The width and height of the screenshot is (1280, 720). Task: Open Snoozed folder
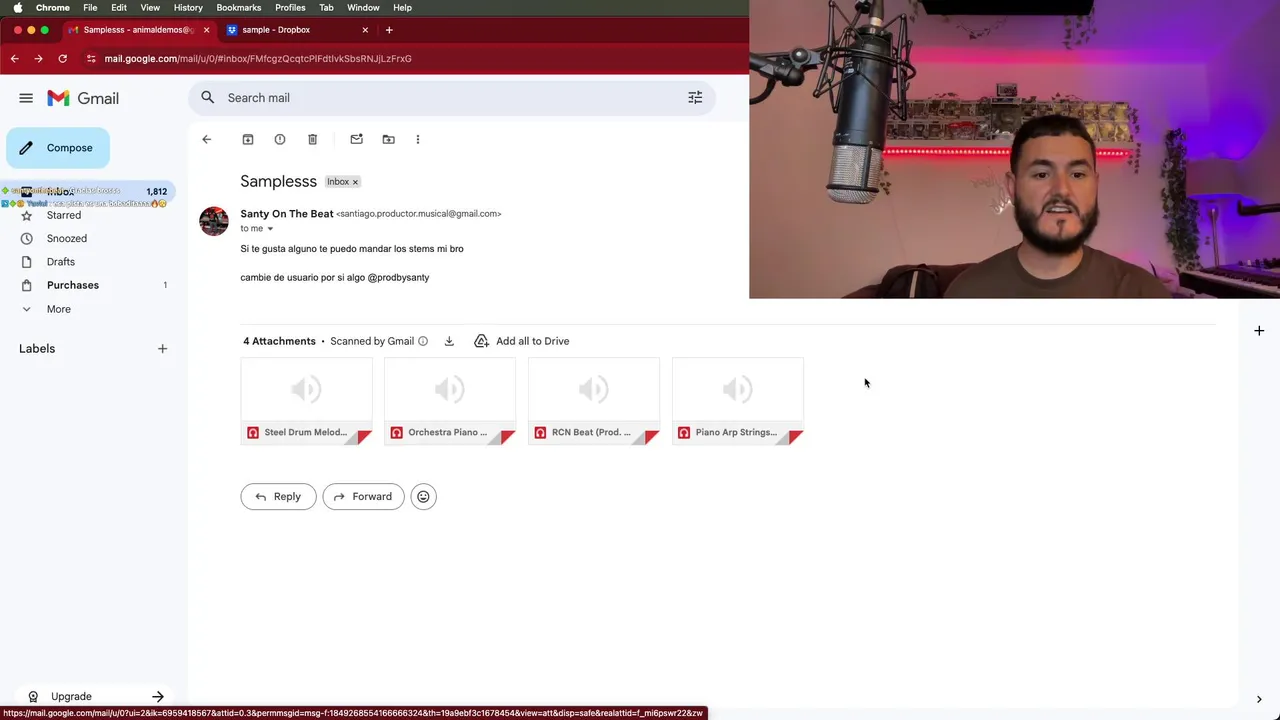[x=67, y=238]
